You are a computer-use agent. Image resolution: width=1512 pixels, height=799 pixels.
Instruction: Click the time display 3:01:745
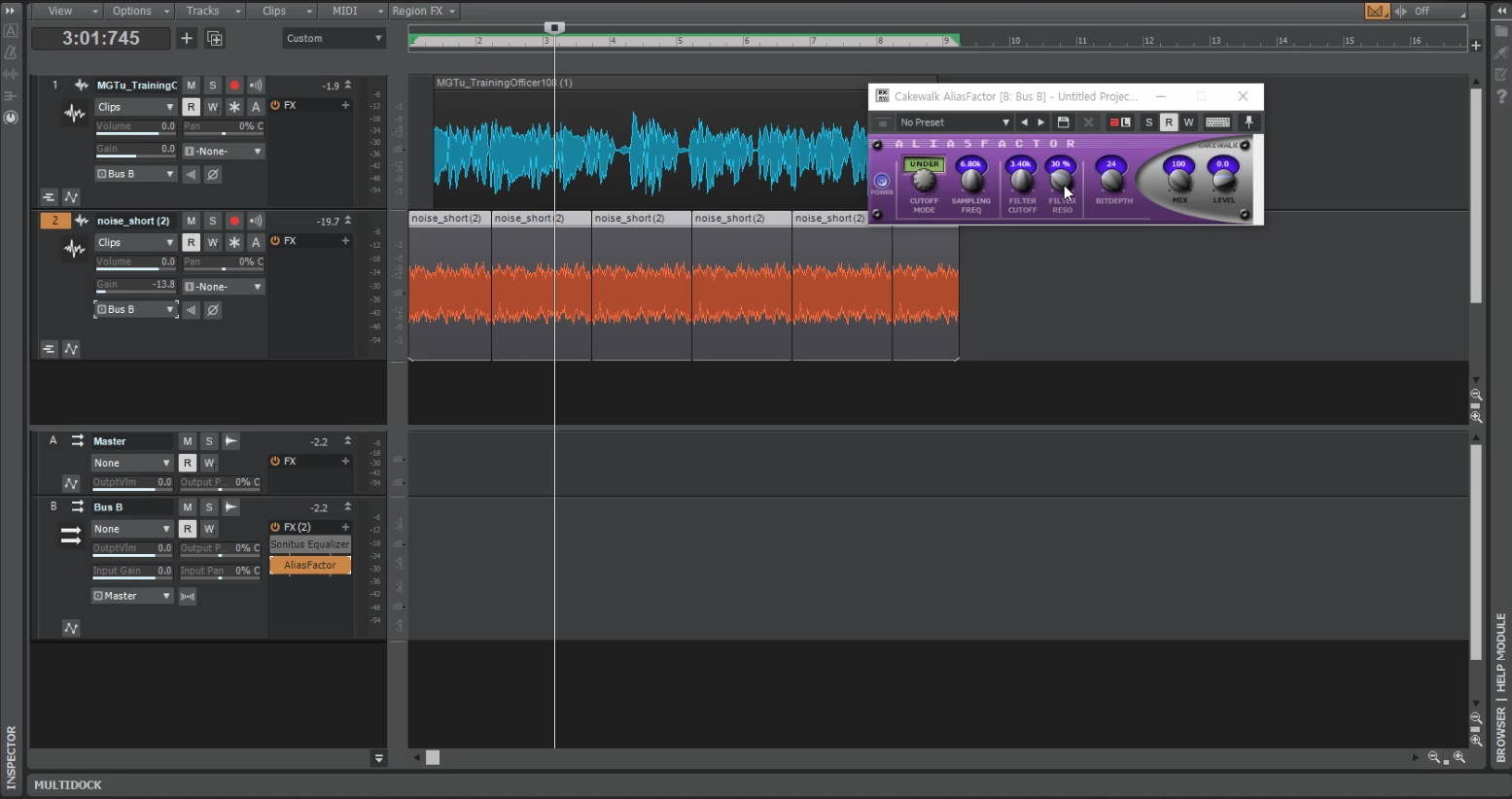(x=101, y=38)
